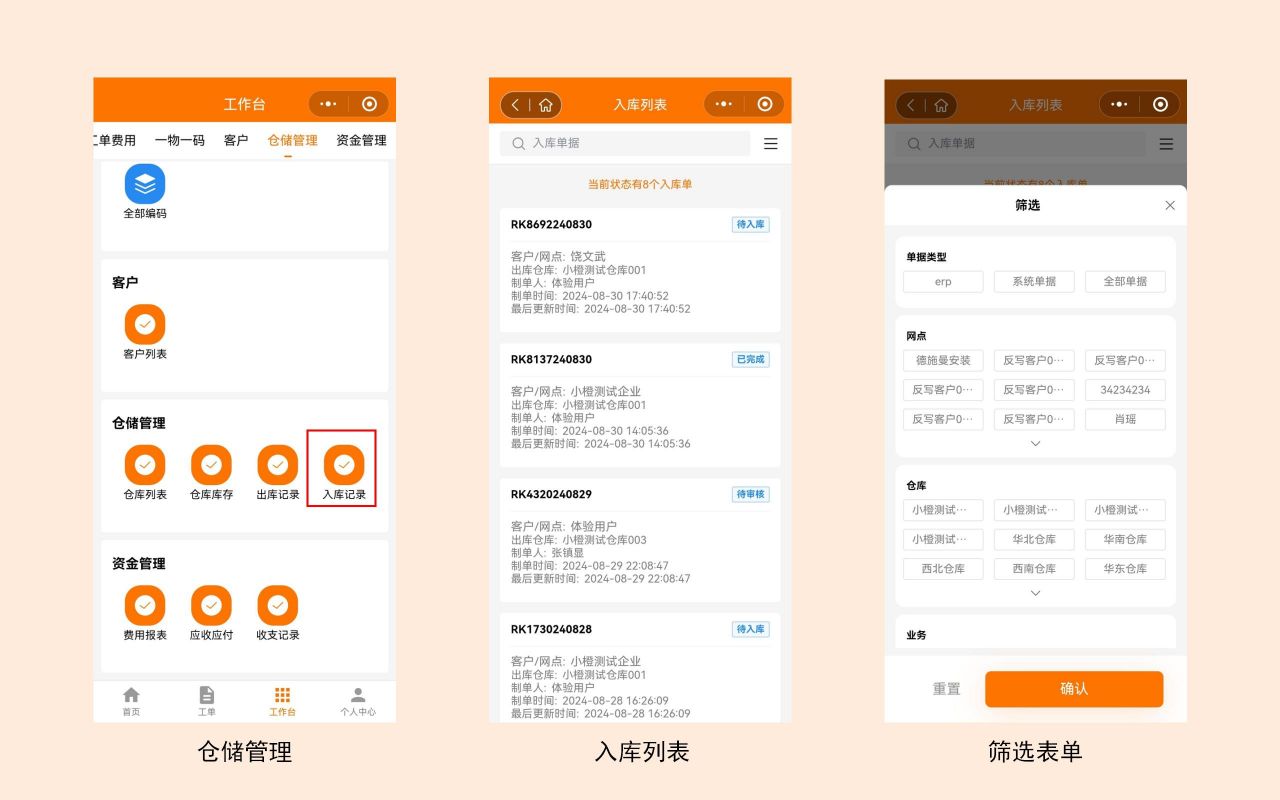Open the 入库记录 icon

[344, 465]
